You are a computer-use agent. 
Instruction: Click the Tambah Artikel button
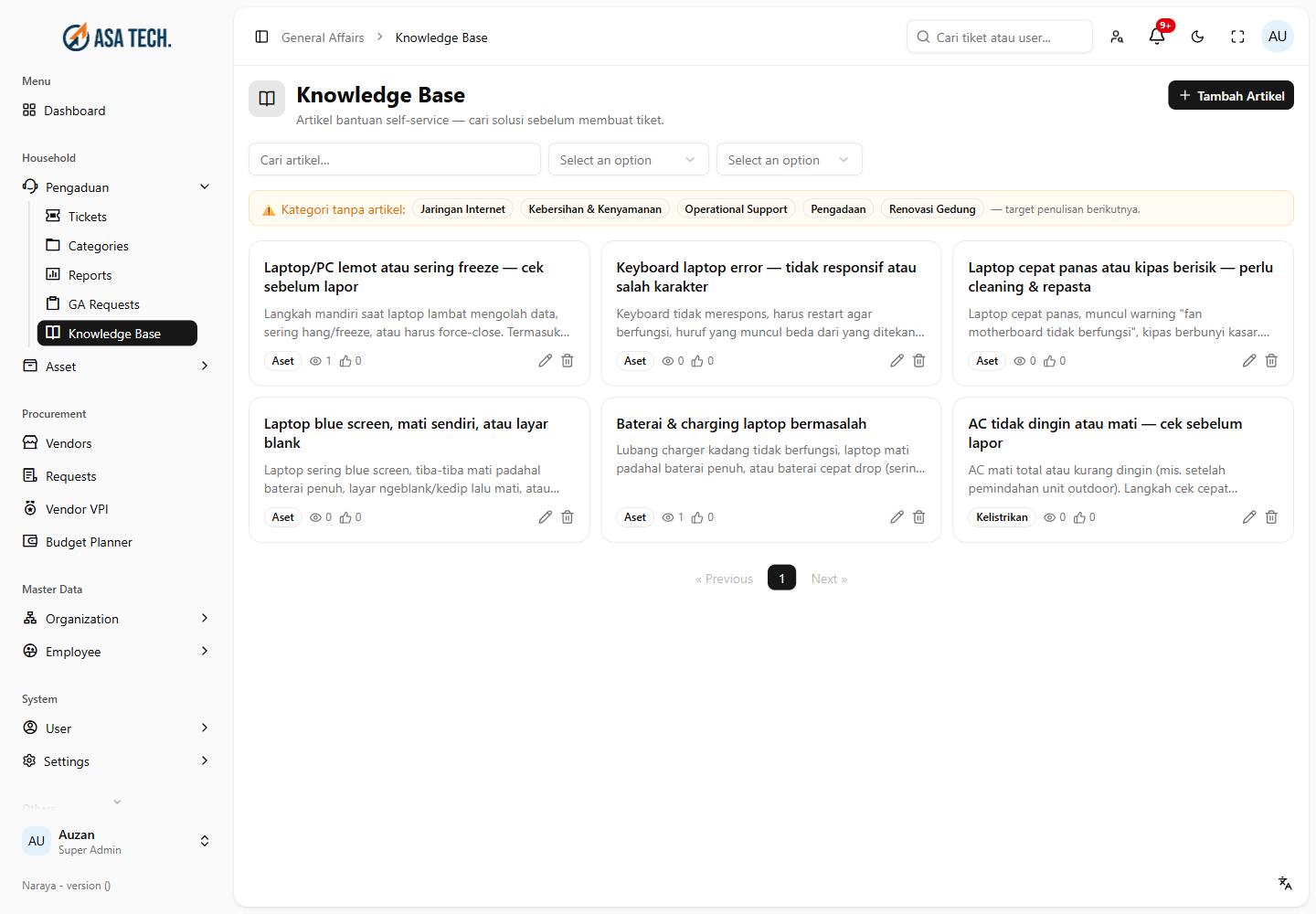[1231, 96]
